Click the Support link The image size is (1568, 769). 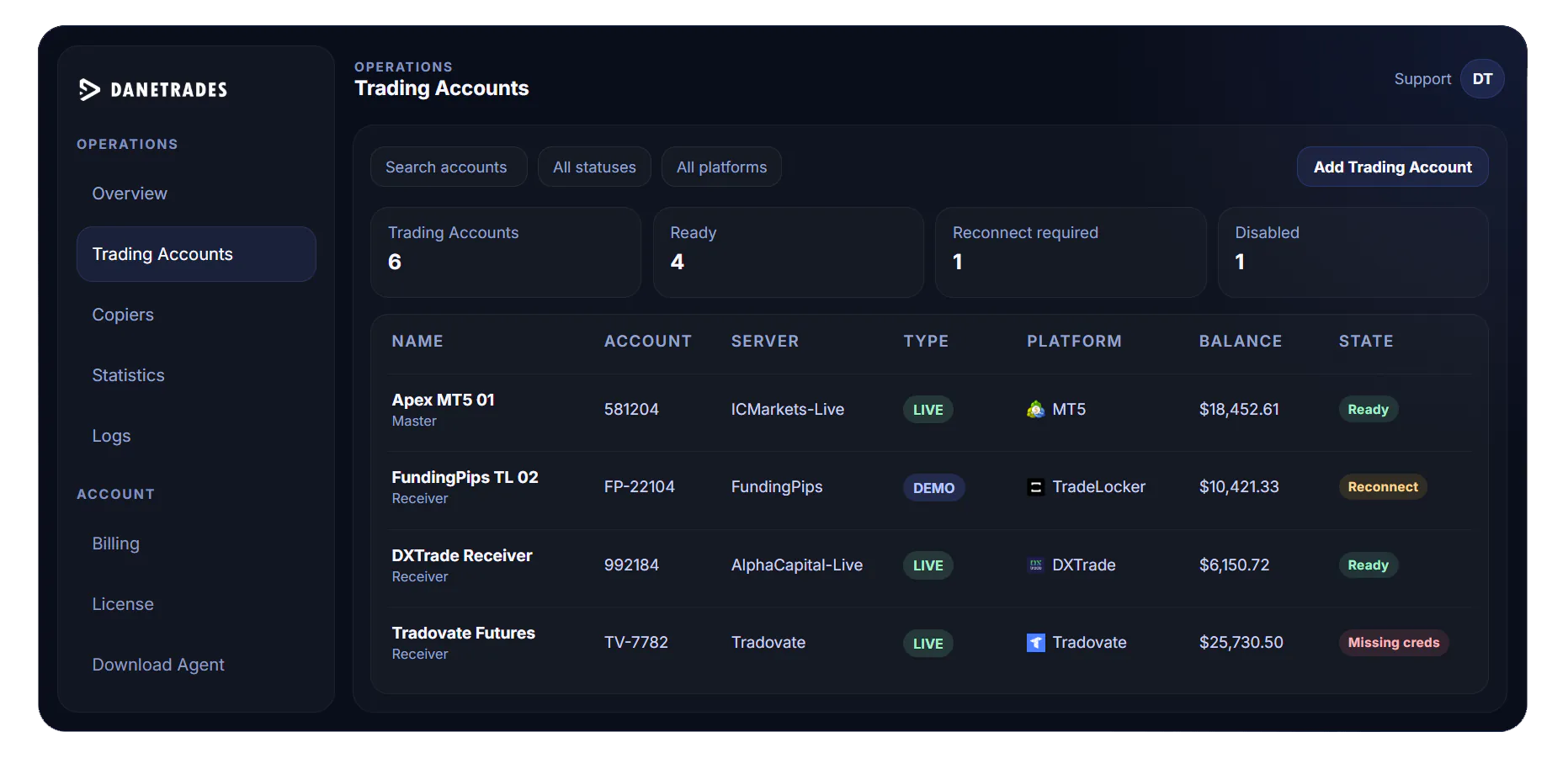[1422, 79]
